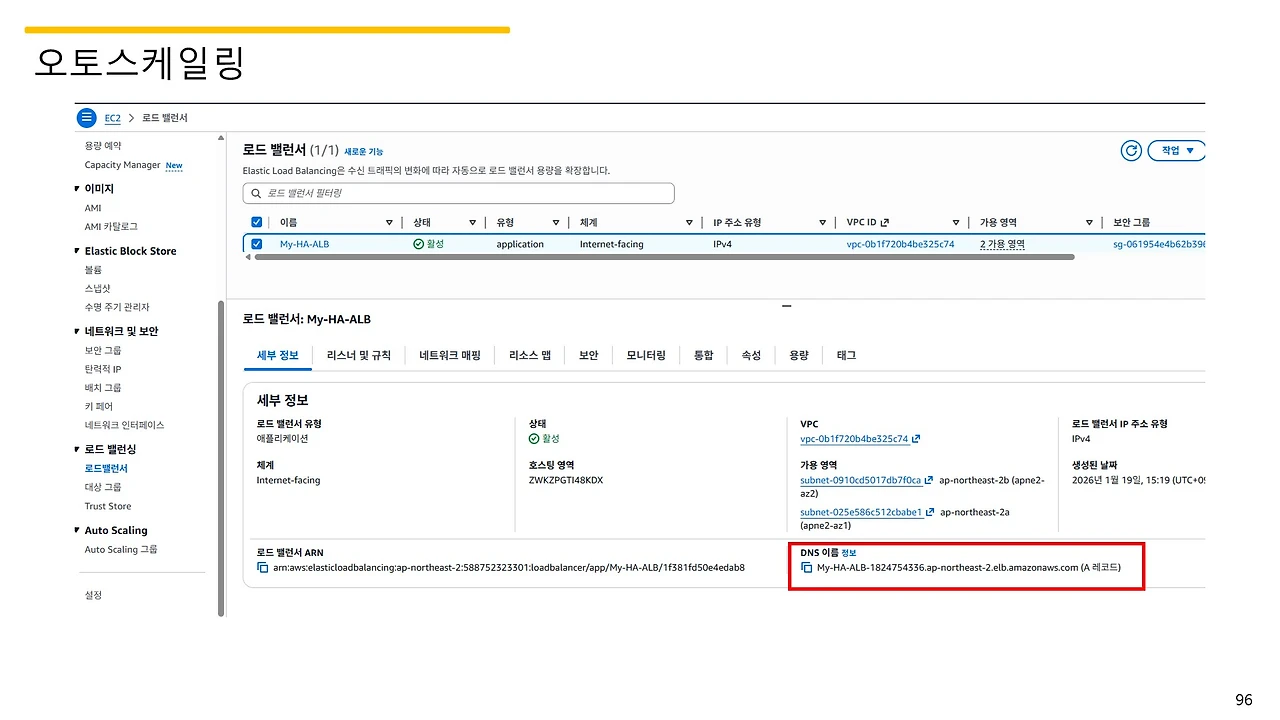The height and width of the screenshot is (720, 1280).
Task: Open 대상 그룹 in the sidebar
Action: tap(103, 487)
